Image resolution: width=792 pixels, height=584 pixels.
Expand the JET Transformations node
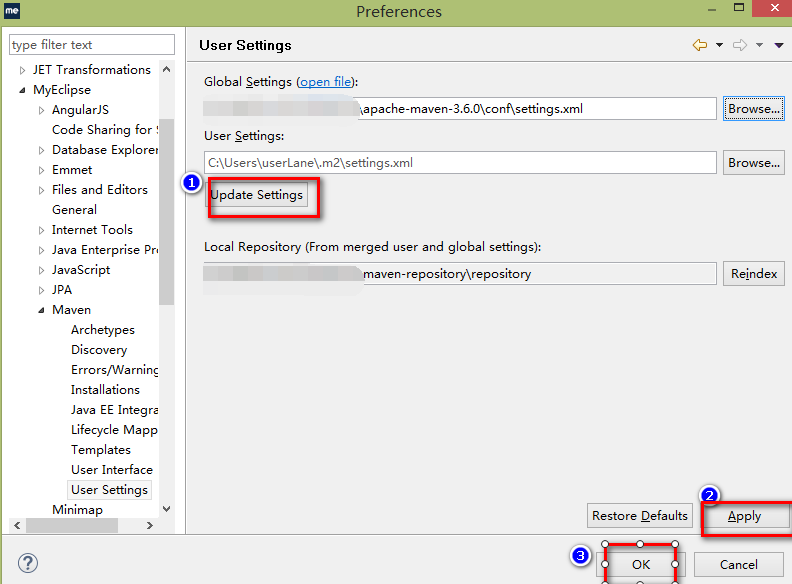point(22,70)
